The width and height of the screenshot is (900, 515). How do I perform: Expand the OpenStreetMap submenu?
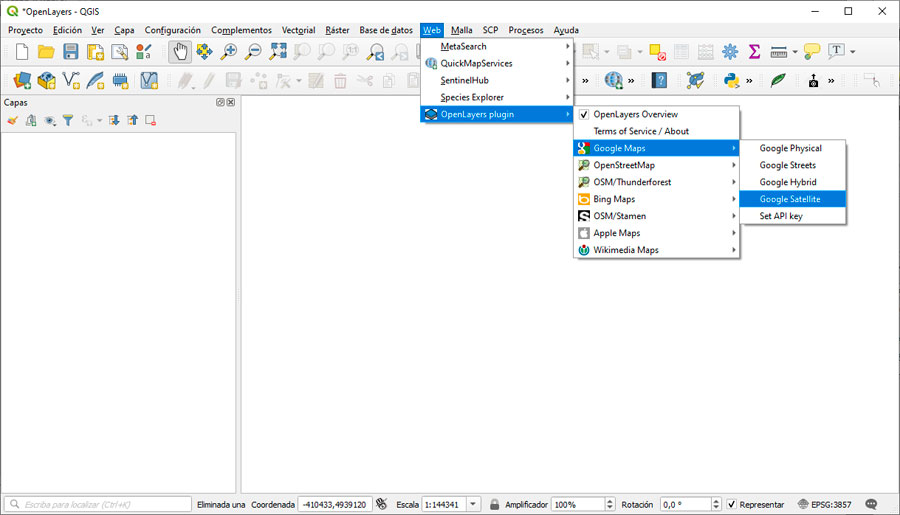tap(656, 165)
